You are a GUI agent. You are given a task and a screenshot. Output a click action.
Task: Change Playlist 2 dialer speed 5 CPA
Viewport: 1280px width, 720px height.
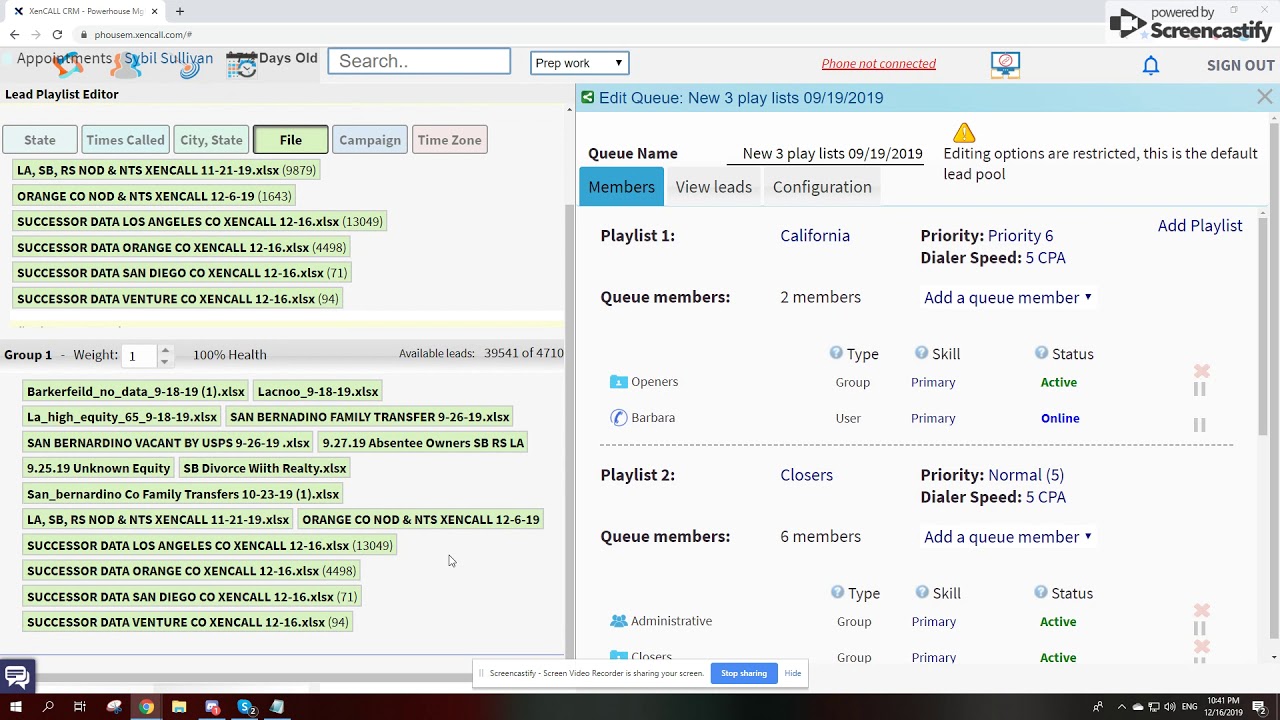(1045, 496)
